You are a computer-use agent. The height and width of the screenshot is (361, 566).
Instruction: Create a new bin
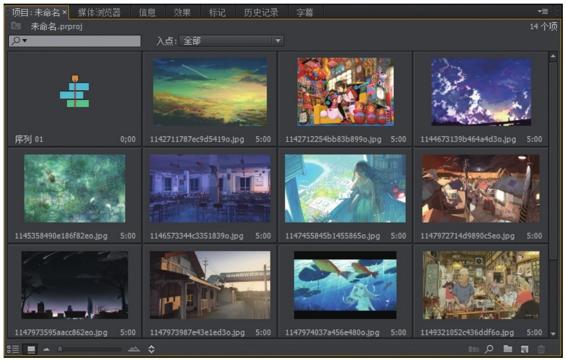pos(508,349)
